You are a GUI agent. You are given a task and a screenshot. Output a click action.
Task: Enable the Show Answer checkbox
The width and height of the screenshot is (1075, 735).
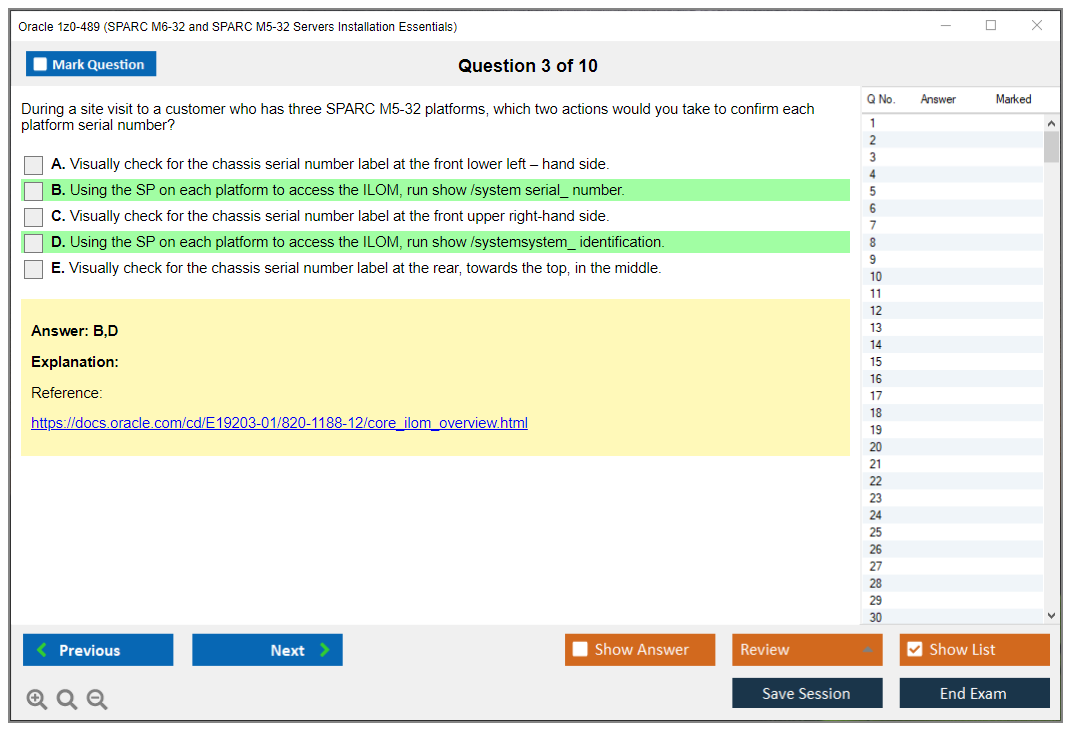pyautogui.click(x=581, y=650)
